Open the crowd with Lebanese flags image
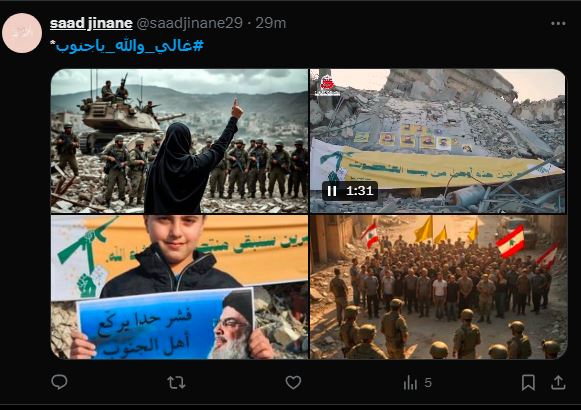The height and width of the screenshot is (410, 581). [x=438, y=287]
